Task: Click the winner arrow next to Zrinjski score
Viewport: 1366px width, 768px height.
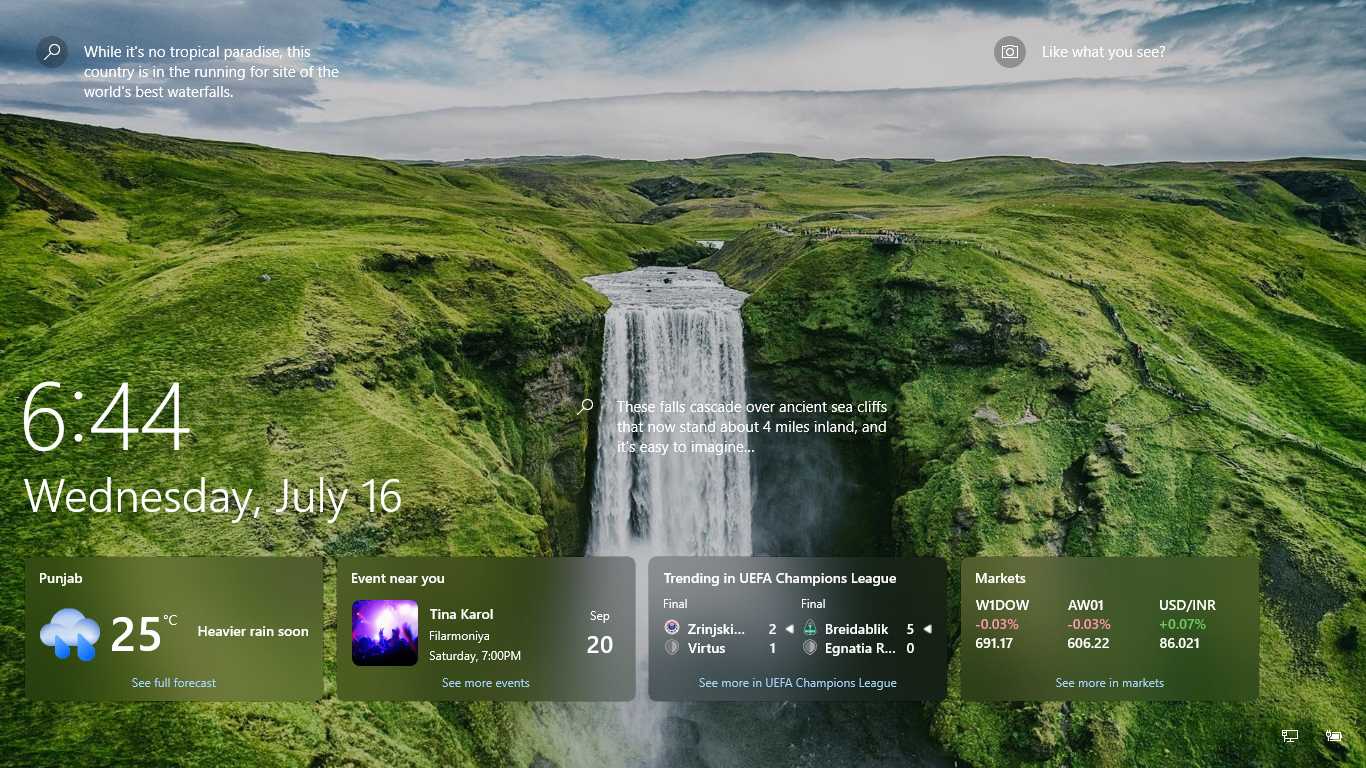Action: (789, 629)
